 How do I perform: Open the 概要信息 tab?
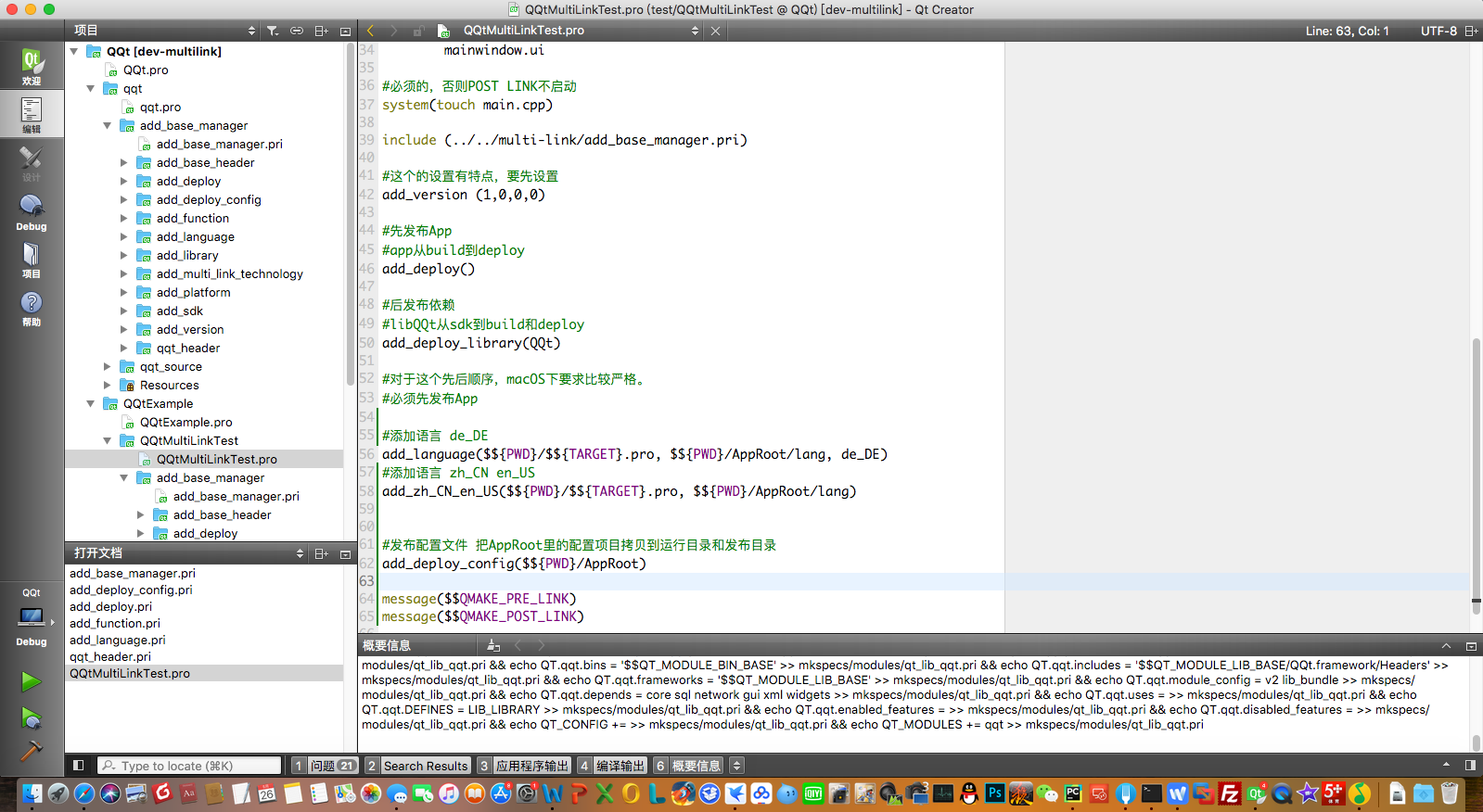(x=689, y=766)
